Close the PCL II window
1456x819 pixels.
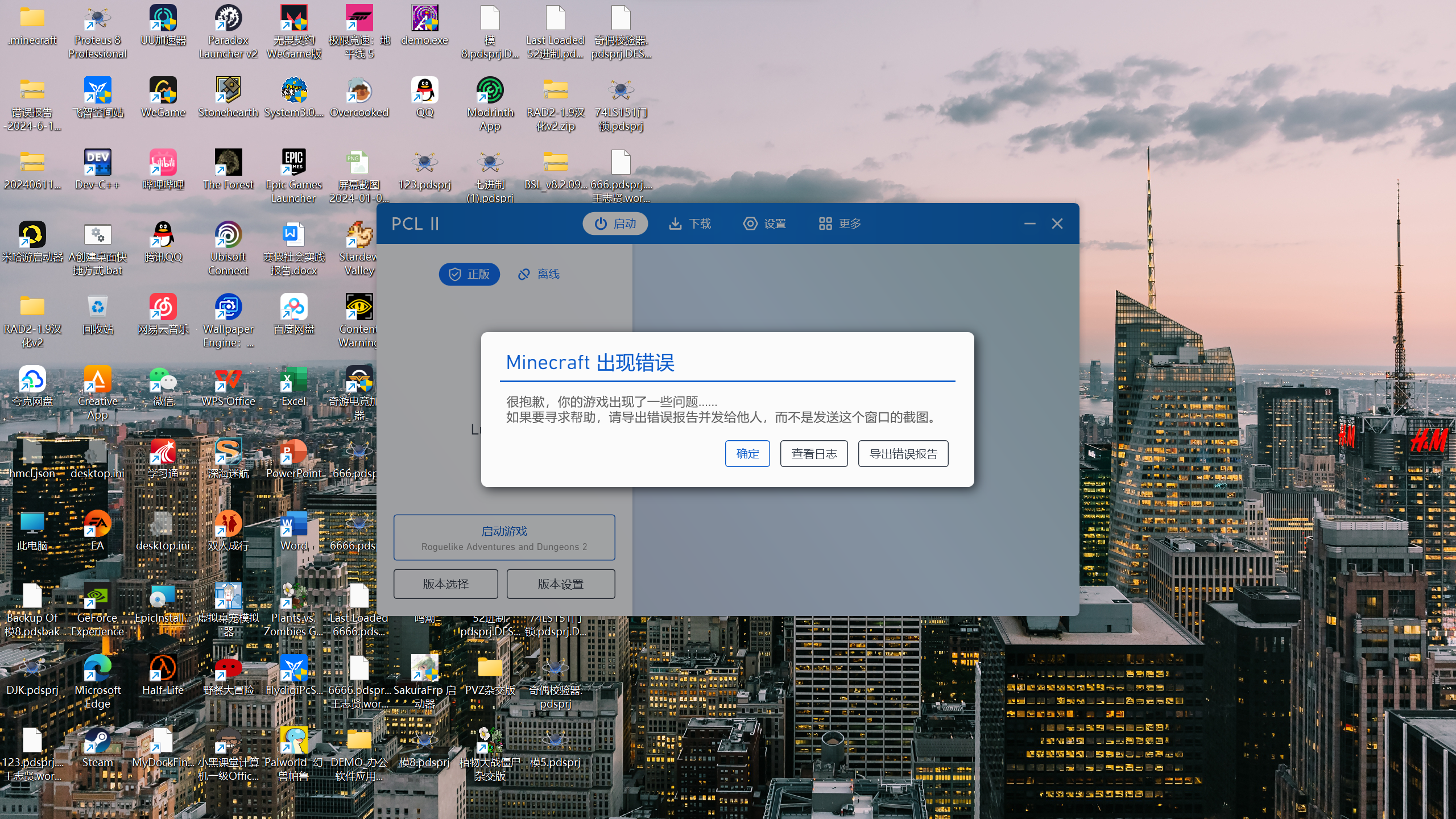pyautogui.click(x=1057, y=224)
